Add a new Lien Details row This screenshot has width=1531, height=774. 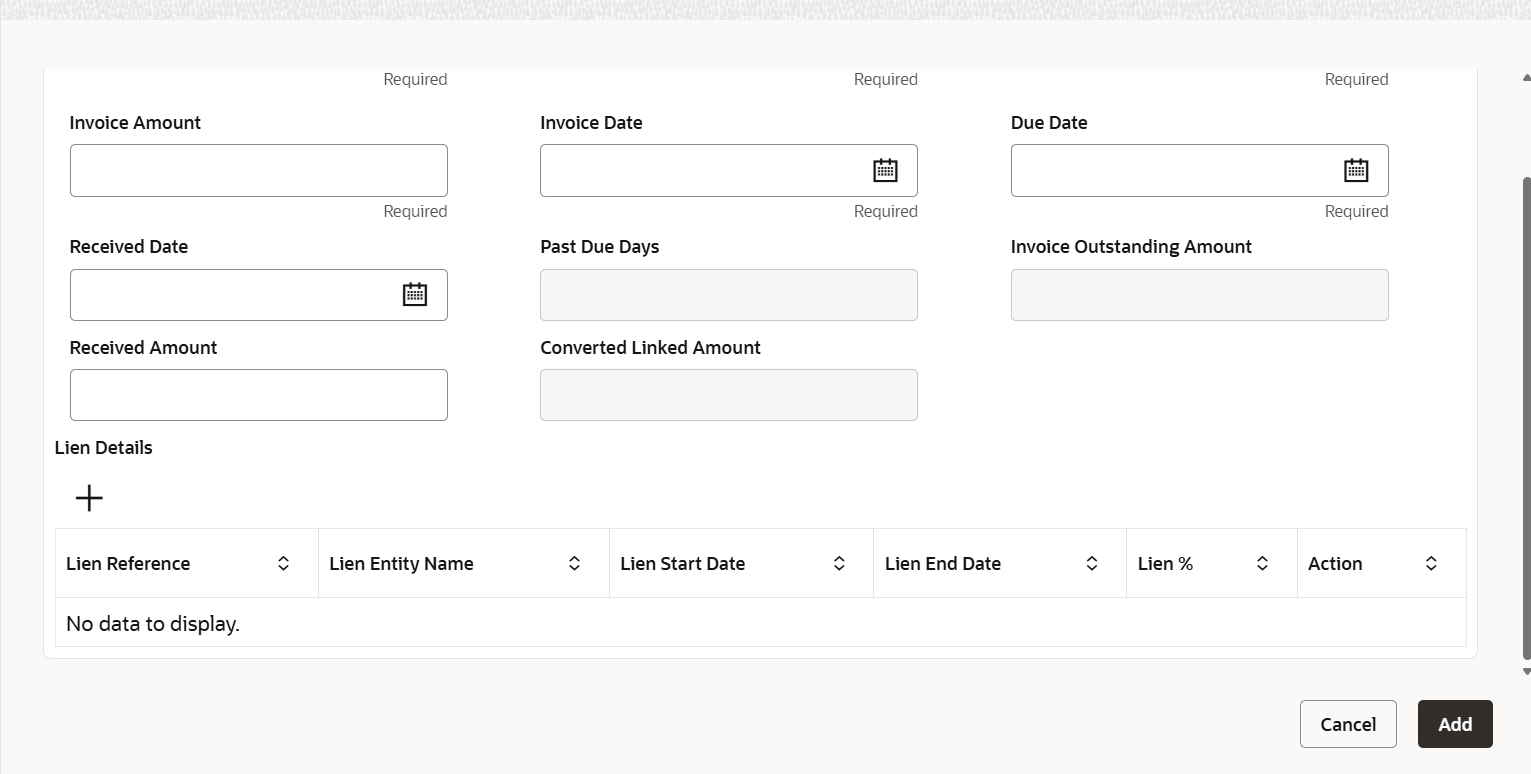coord(89,498)
